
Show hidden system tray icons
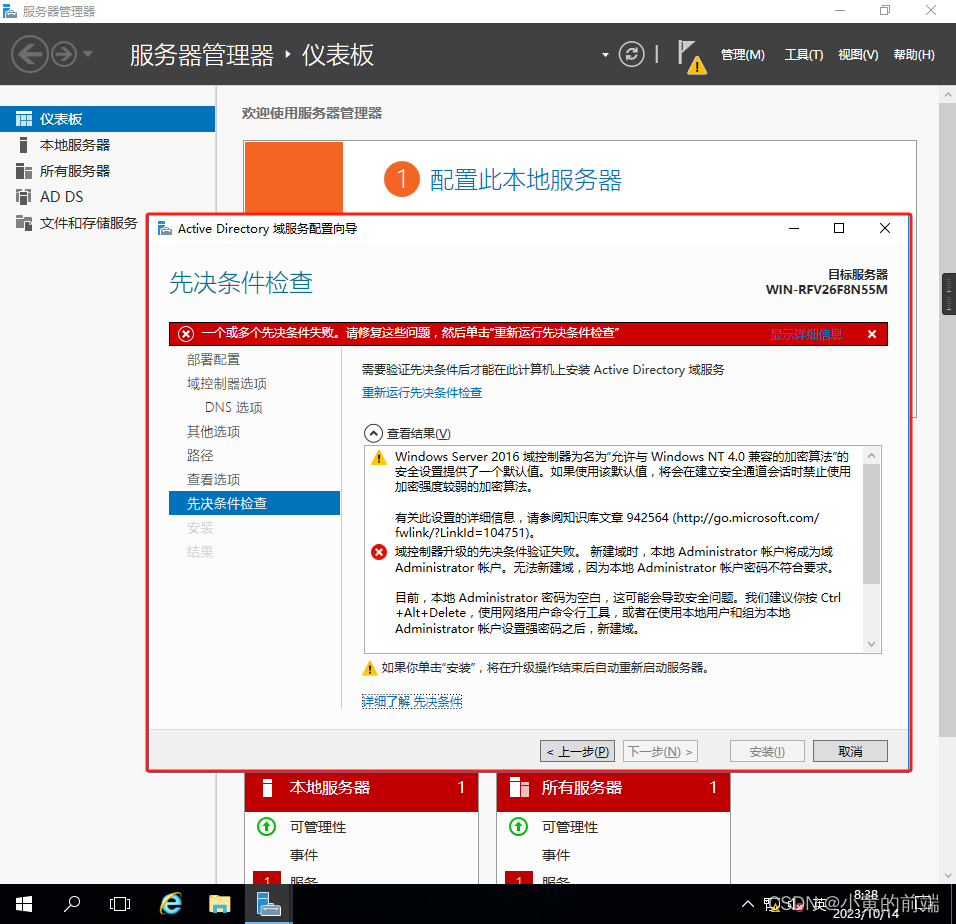coord(747,904)
